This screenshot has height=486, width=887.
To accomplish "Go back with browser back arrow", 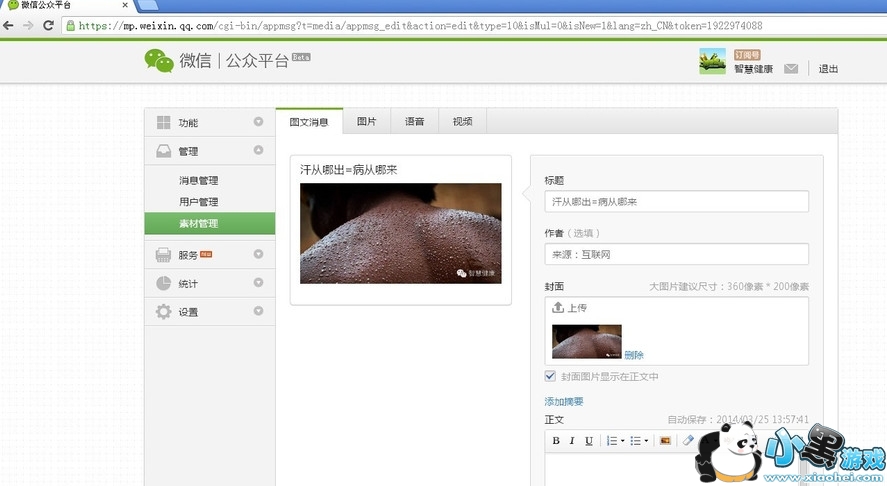I will point(8,25).
